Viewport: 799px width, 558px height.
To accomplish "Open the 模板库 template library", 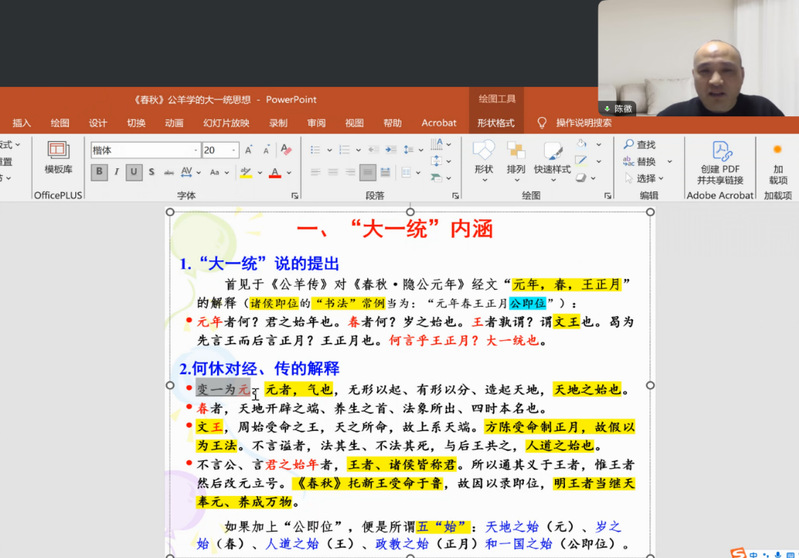I will click(x=58, y=156).
